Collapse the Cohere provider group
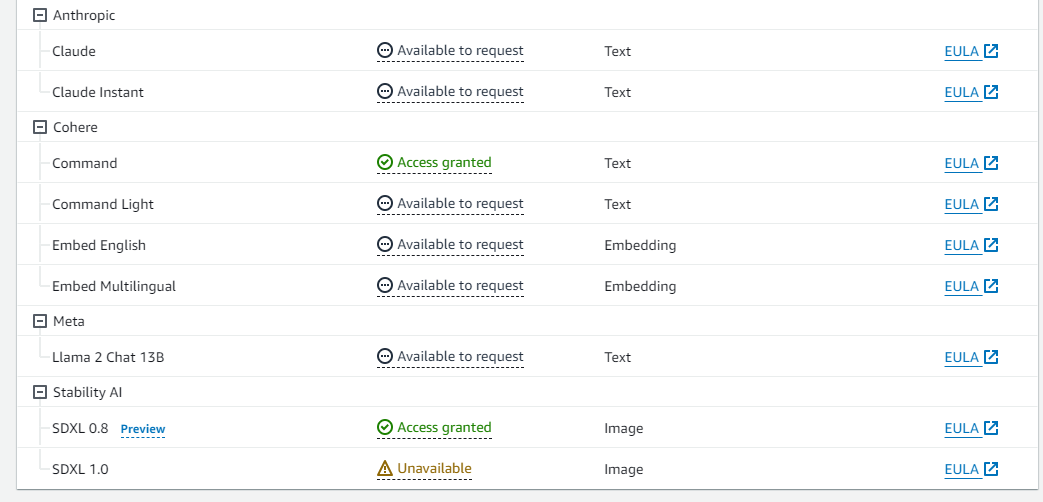Screen dimensions: 1043x502 [x=40, y=127]
